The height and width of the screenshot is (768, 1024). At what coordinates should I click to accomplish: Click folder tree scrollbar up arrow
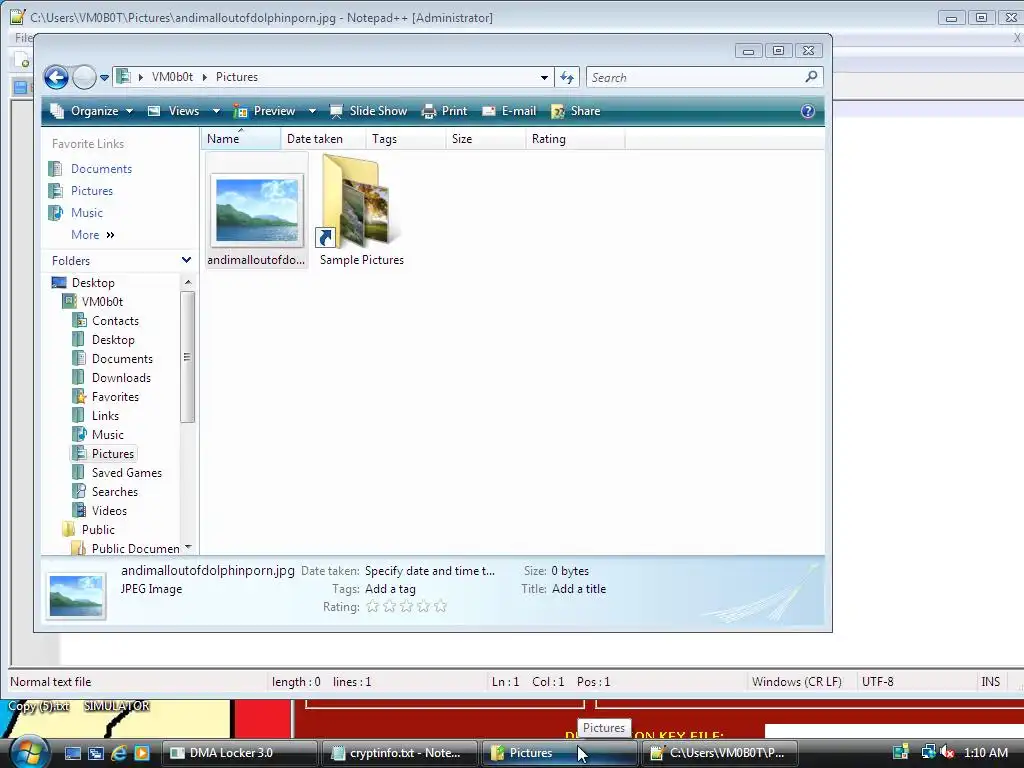pyautogui.click(x=188, y=282)
